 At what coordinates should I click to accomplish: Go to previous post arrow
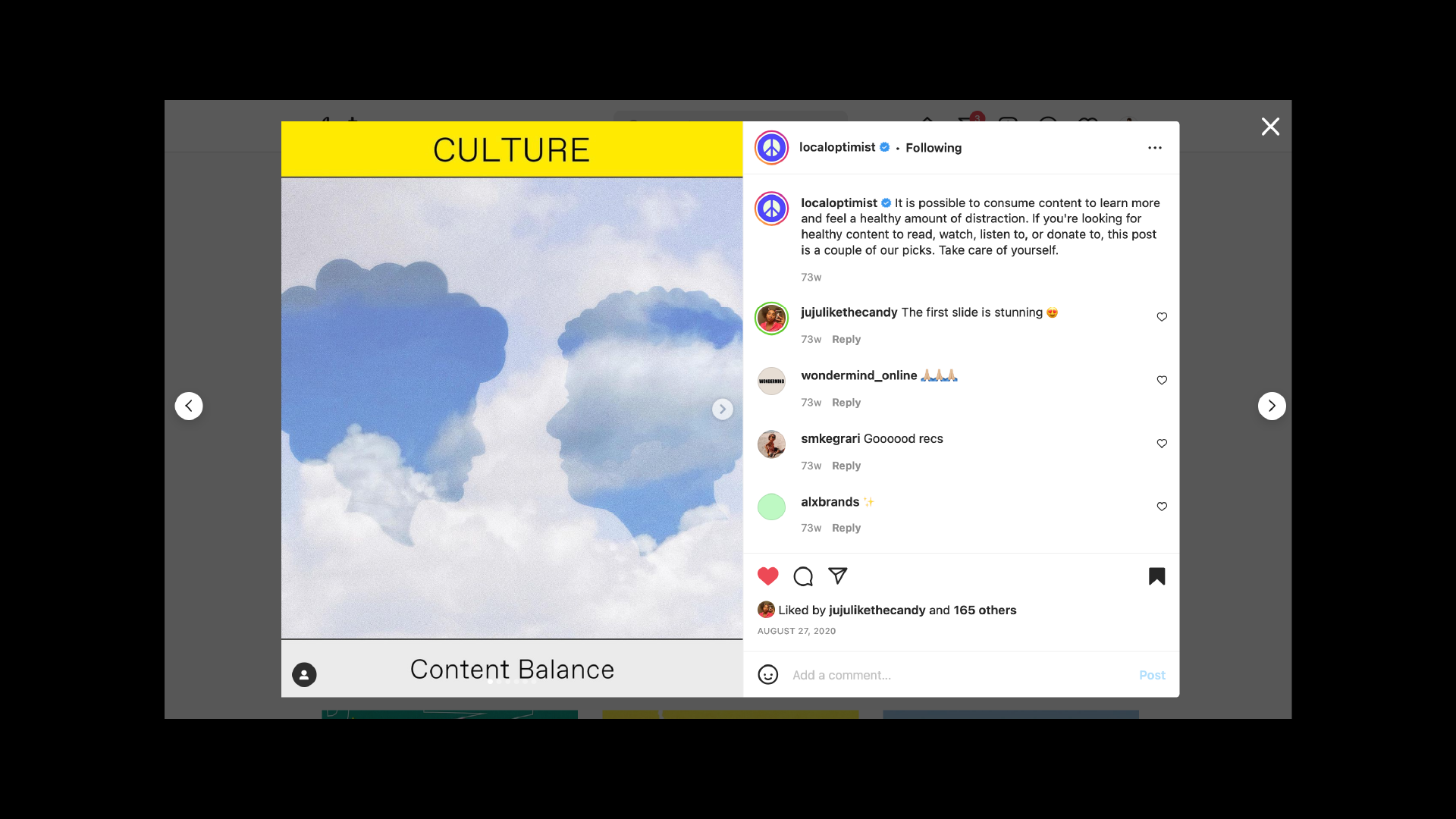[x=189, y=406]
